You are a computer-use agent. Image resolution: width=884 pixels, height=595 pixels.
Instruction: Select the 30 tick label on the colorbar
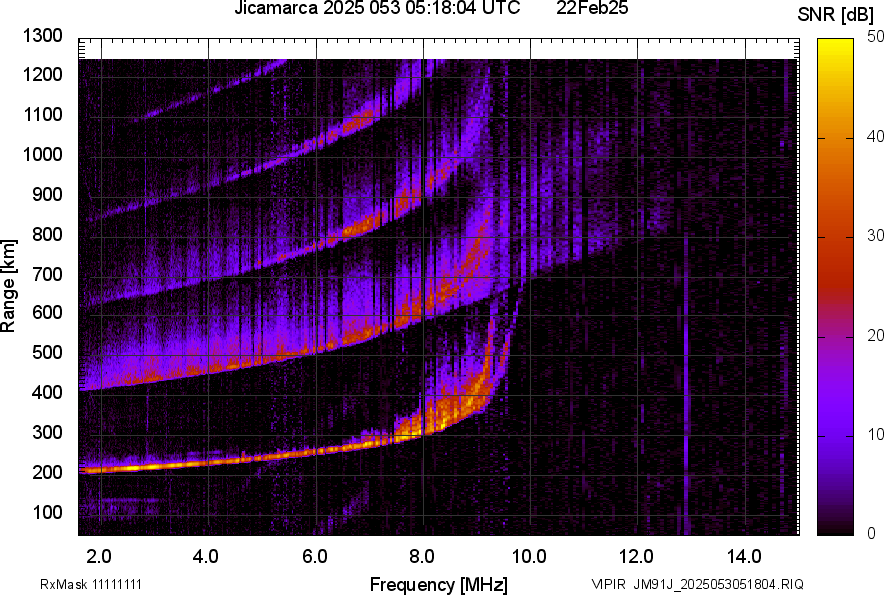pyautogui.click(x=876, y=236)
